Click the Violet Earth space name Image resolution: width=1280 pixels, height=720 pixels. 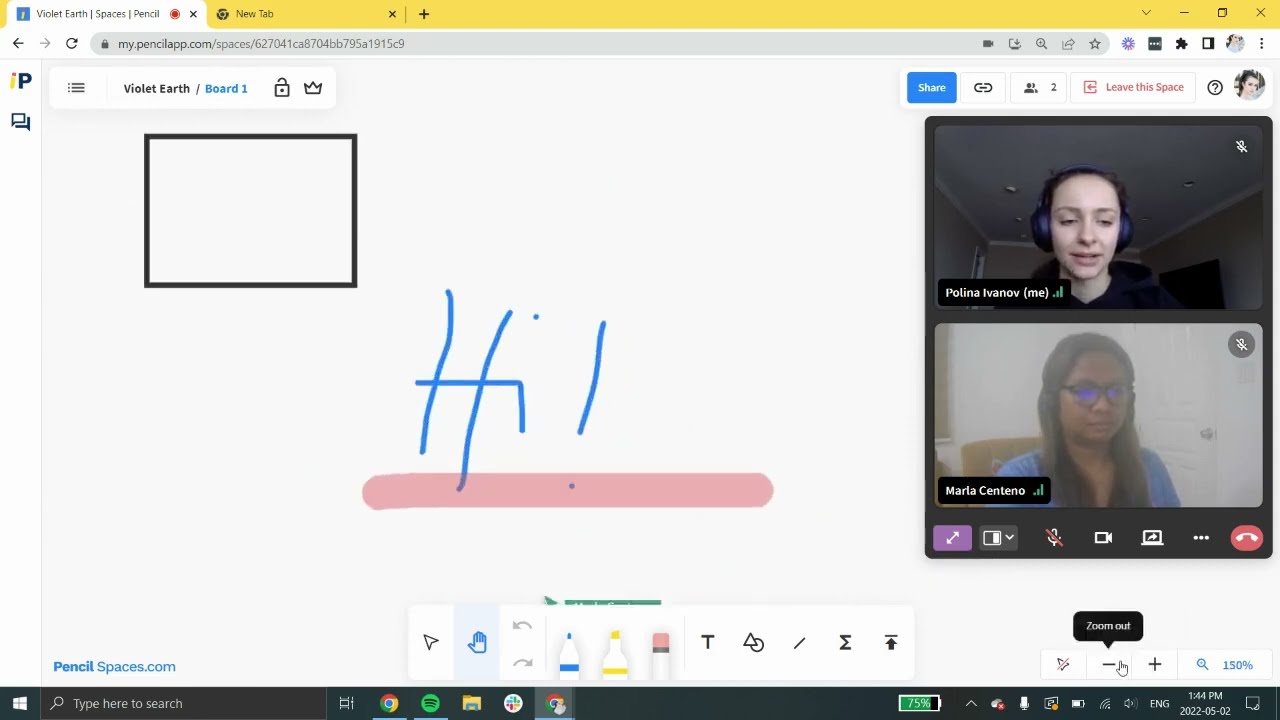157,88
